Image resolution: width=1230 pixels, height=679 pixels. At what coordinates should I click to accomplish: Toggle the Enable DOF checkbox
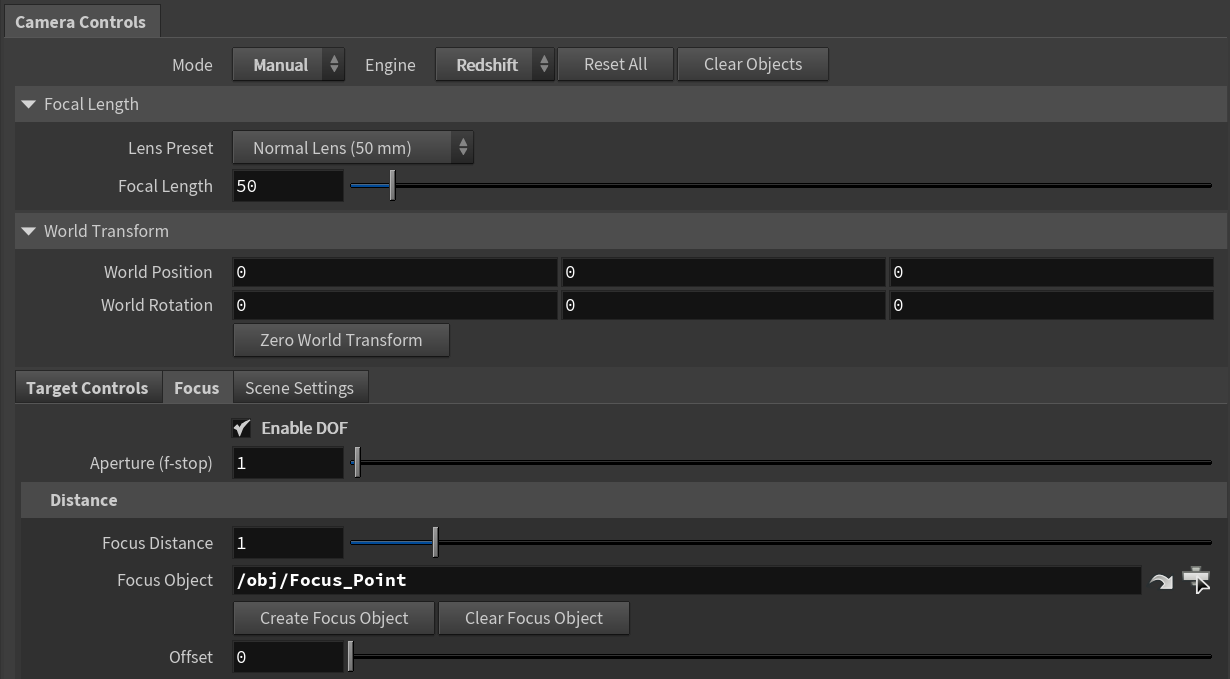242,428
